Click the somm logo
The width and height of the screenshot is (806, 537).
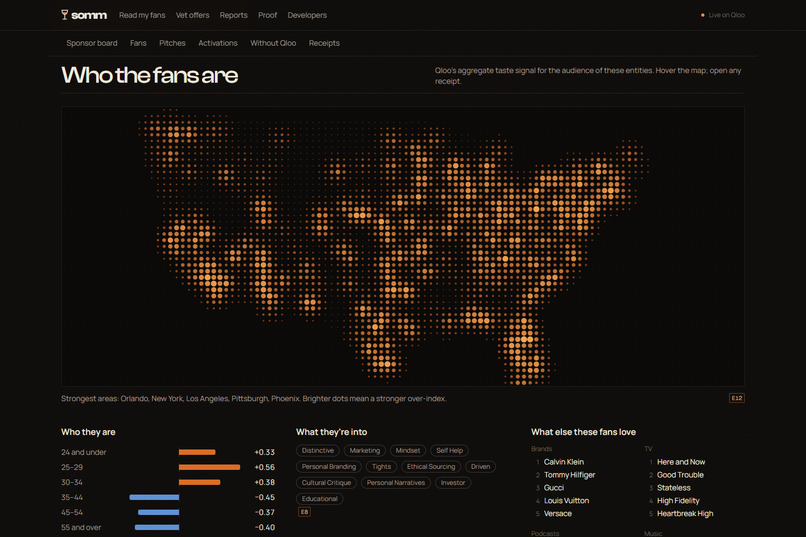click(x=84, y=15)
